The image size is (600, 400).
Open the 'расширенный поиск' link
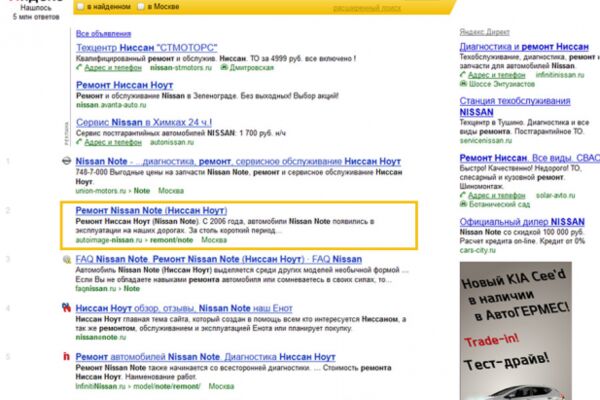pyautogui.click(x=367, y=8)
